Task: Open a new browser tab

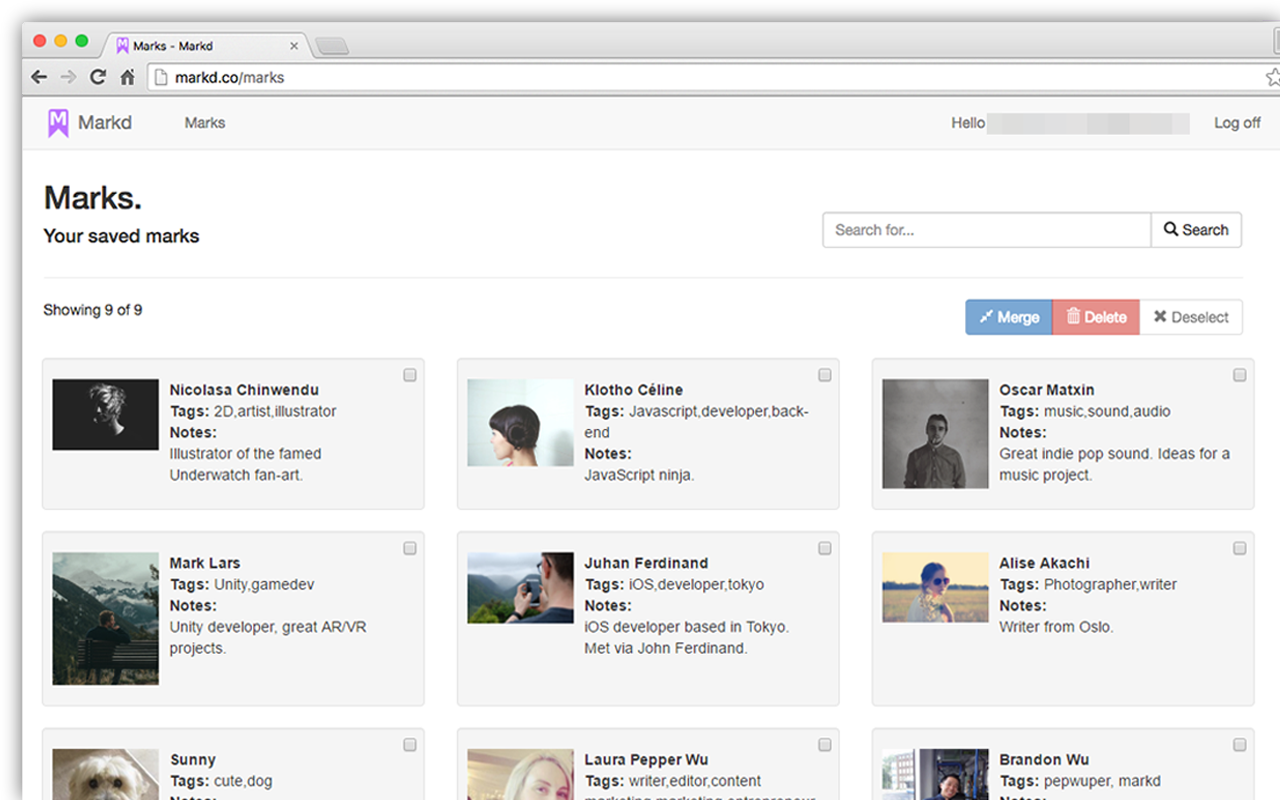Action: click(331, 46)
